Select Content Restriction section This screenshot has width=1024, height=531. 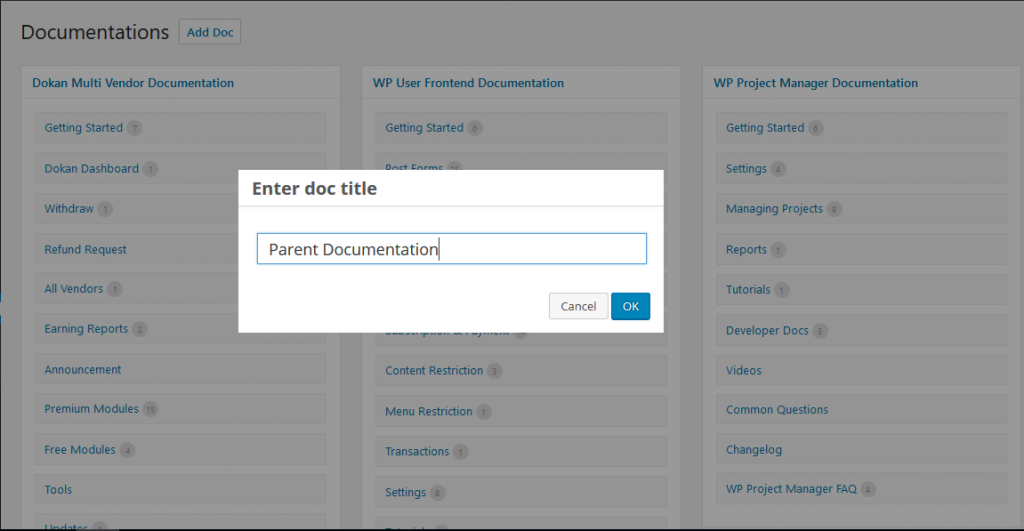434,371
